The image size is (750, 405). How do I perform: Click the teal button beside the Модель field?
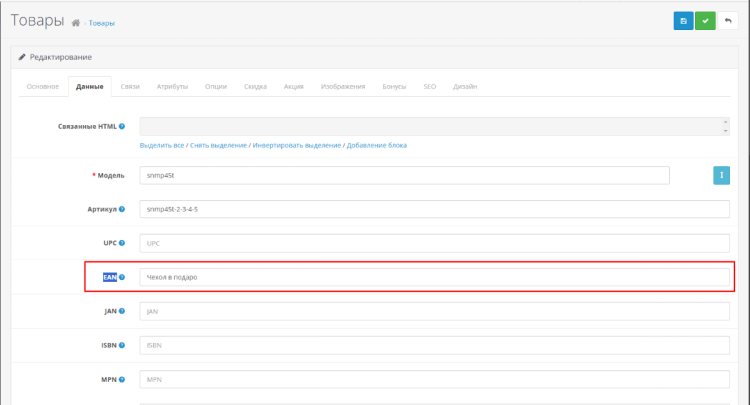(721, 175)
